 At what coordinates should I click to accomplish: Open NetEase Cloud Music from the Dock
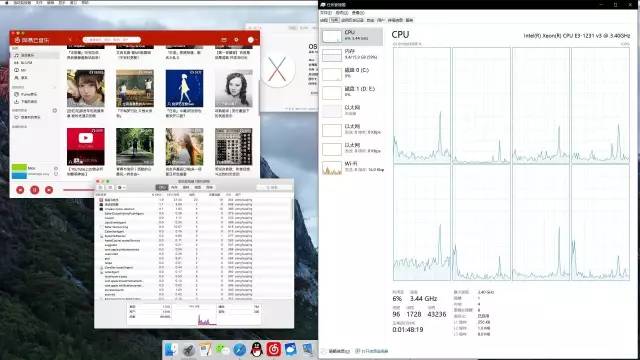(274, 350)
